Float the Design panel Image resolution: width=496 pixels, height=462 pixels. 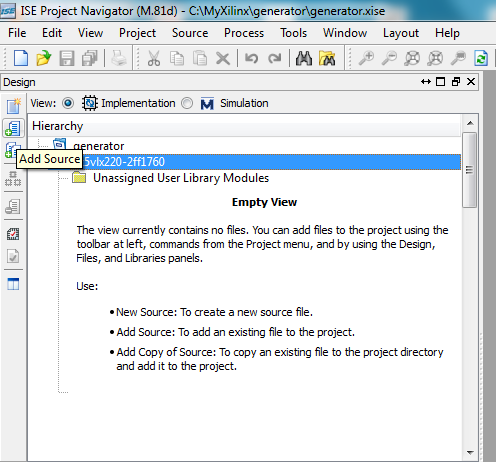click(x=456, y=82)
